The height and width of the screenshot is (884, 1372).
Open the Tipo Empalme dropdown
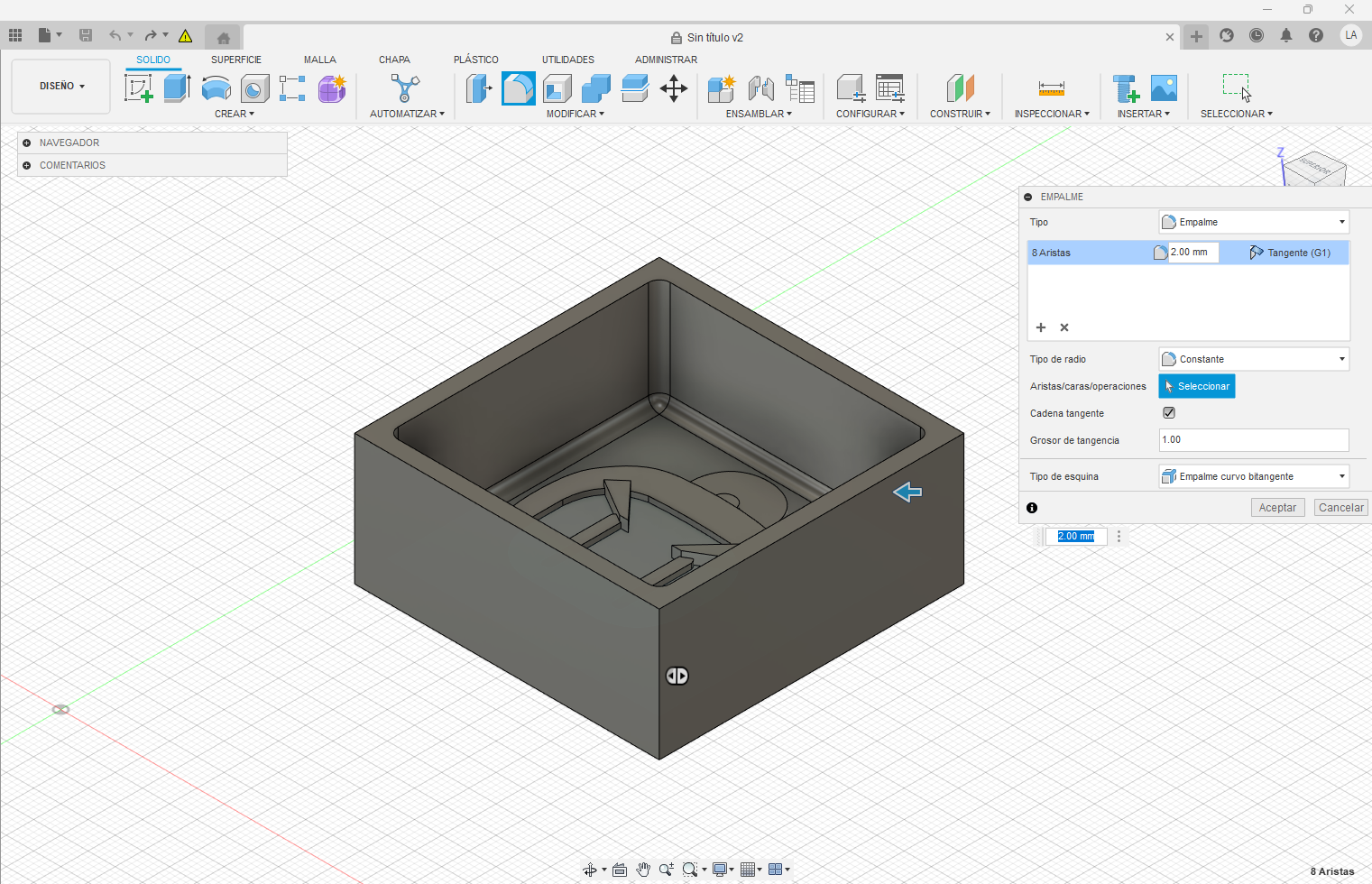(x=1254, y=222)
